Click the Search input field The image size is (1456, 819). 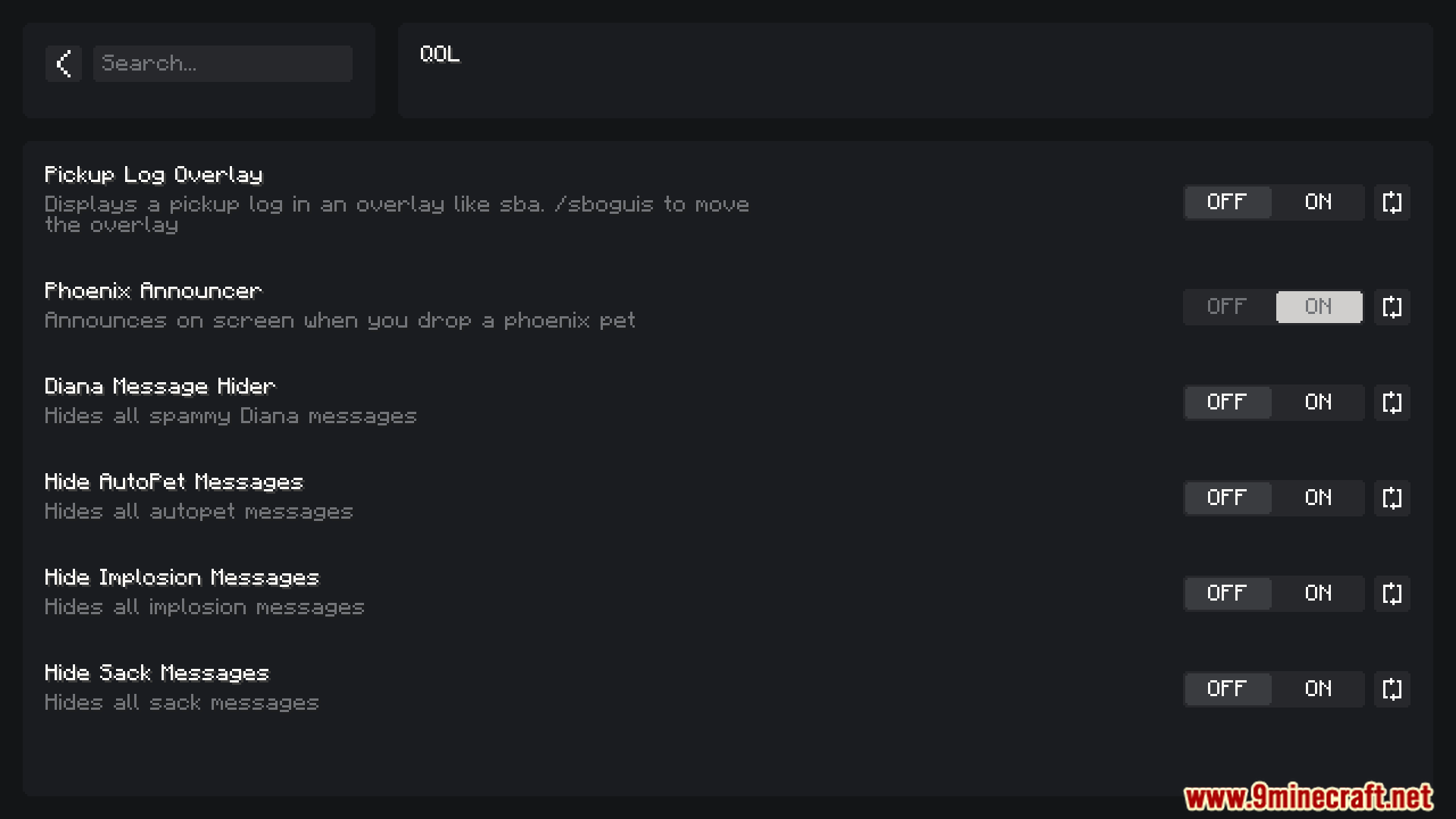(222, 64)
